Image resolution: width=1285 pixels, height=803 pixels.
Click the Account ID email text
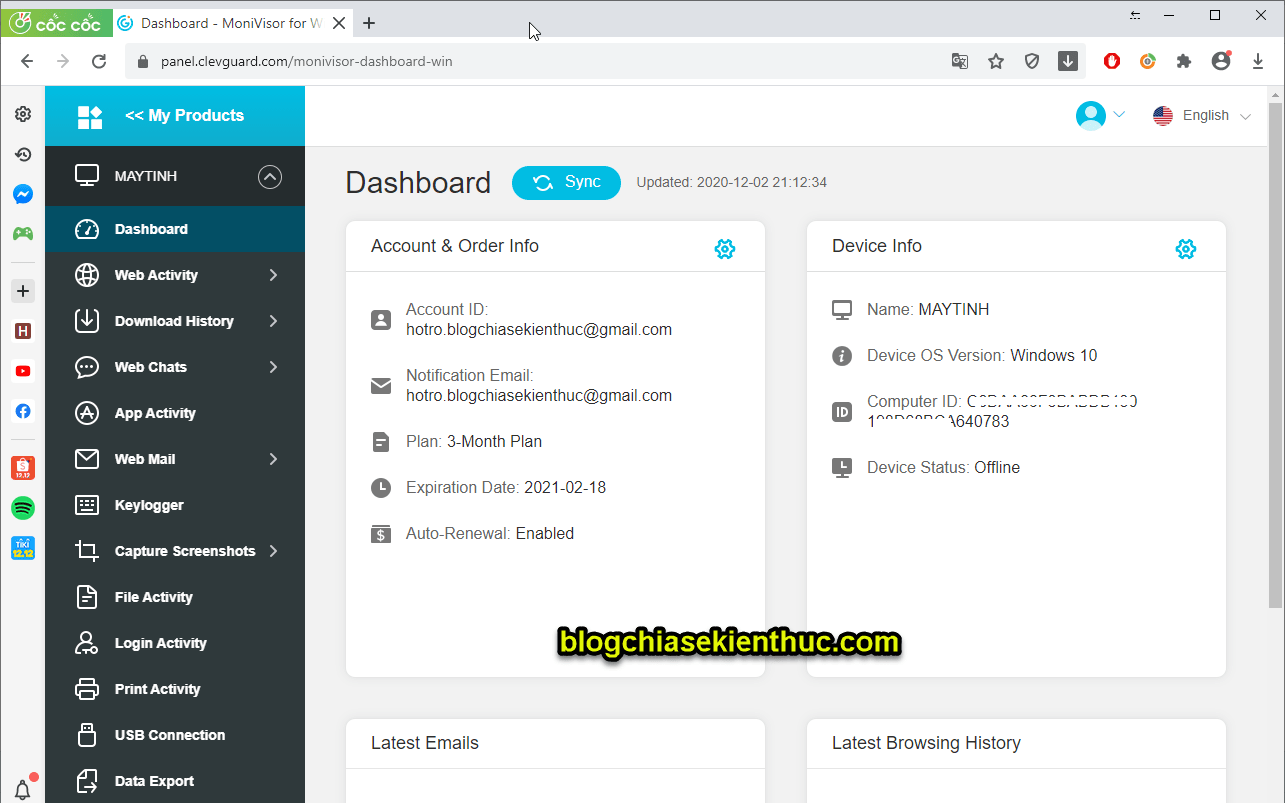click(x=539, y=329)
